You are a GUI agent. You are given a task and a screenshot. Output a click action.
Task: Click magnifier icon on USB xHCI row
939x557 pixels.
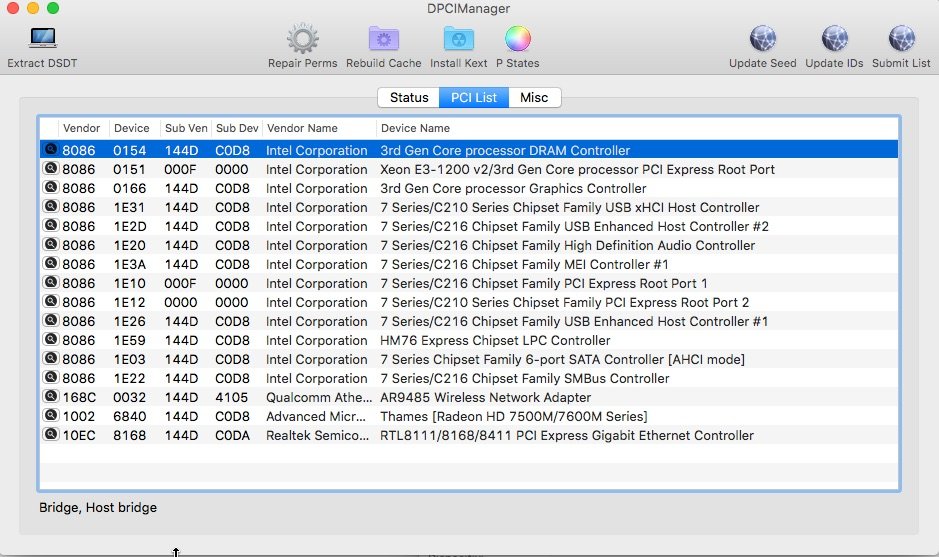pyautogui.click(x=51, y=207)
